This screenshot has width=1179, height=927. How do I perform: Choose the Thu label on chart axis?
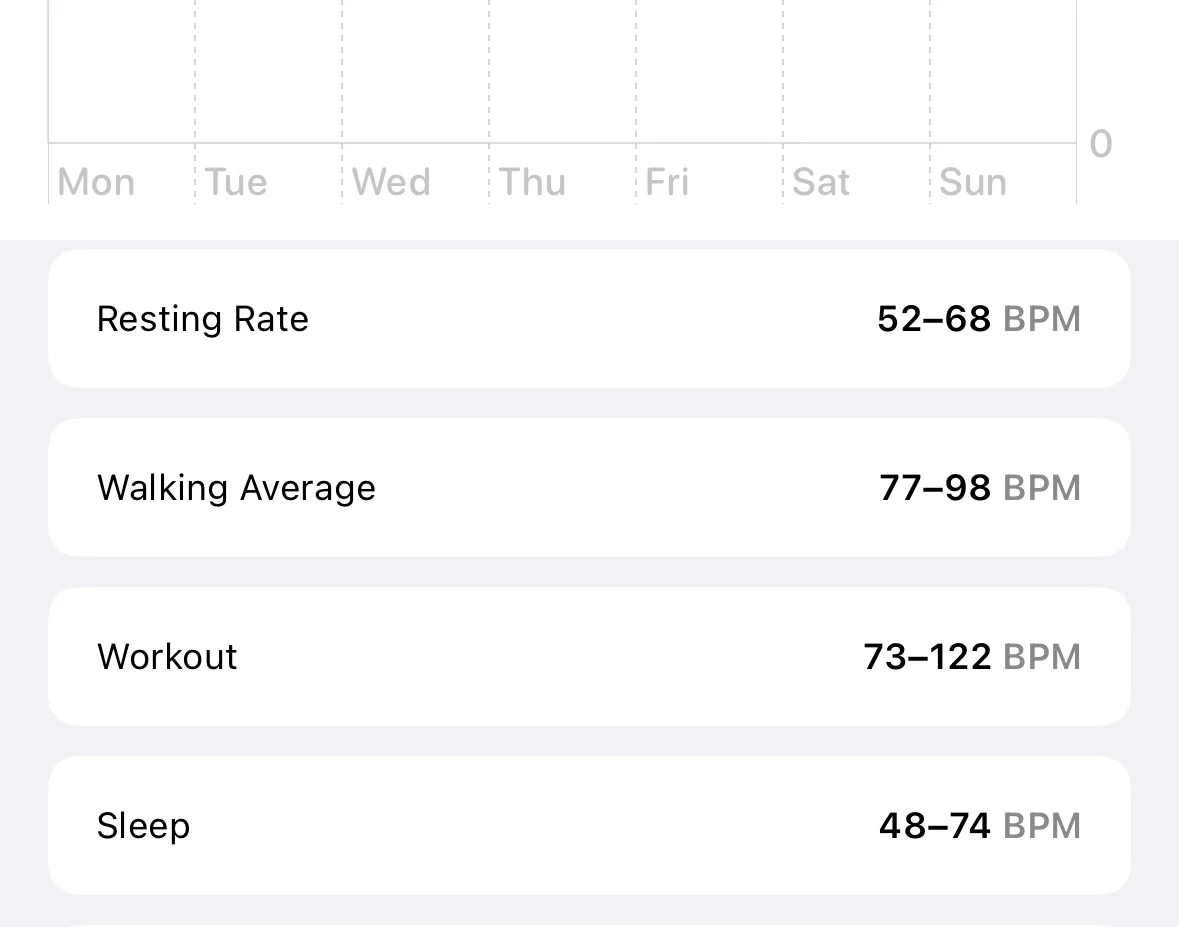point(533,182)
